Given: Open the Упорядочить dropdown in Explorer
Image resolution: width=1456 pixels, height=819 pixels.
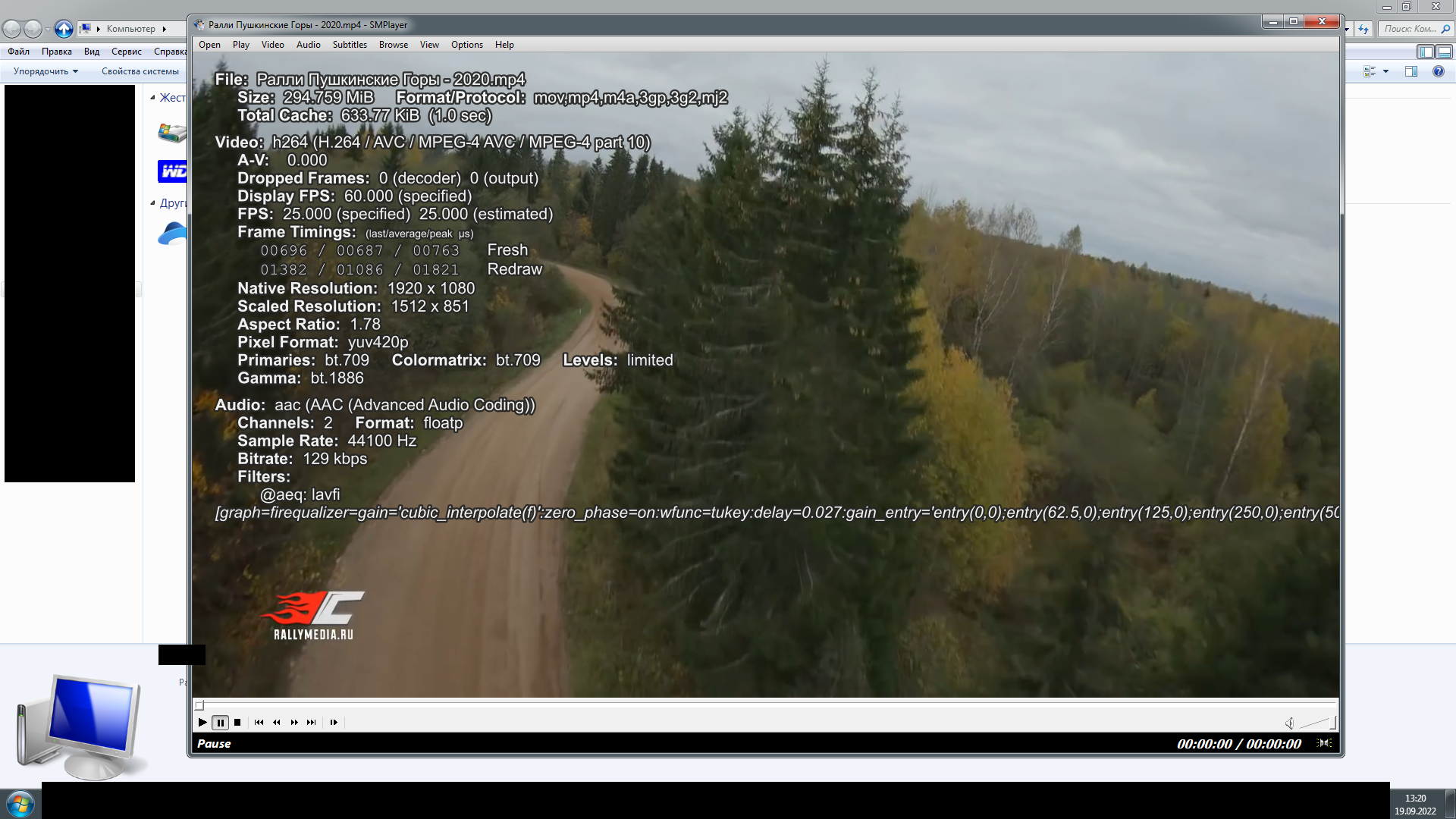Looking at the screenshot, I should [x=43, y=71].
